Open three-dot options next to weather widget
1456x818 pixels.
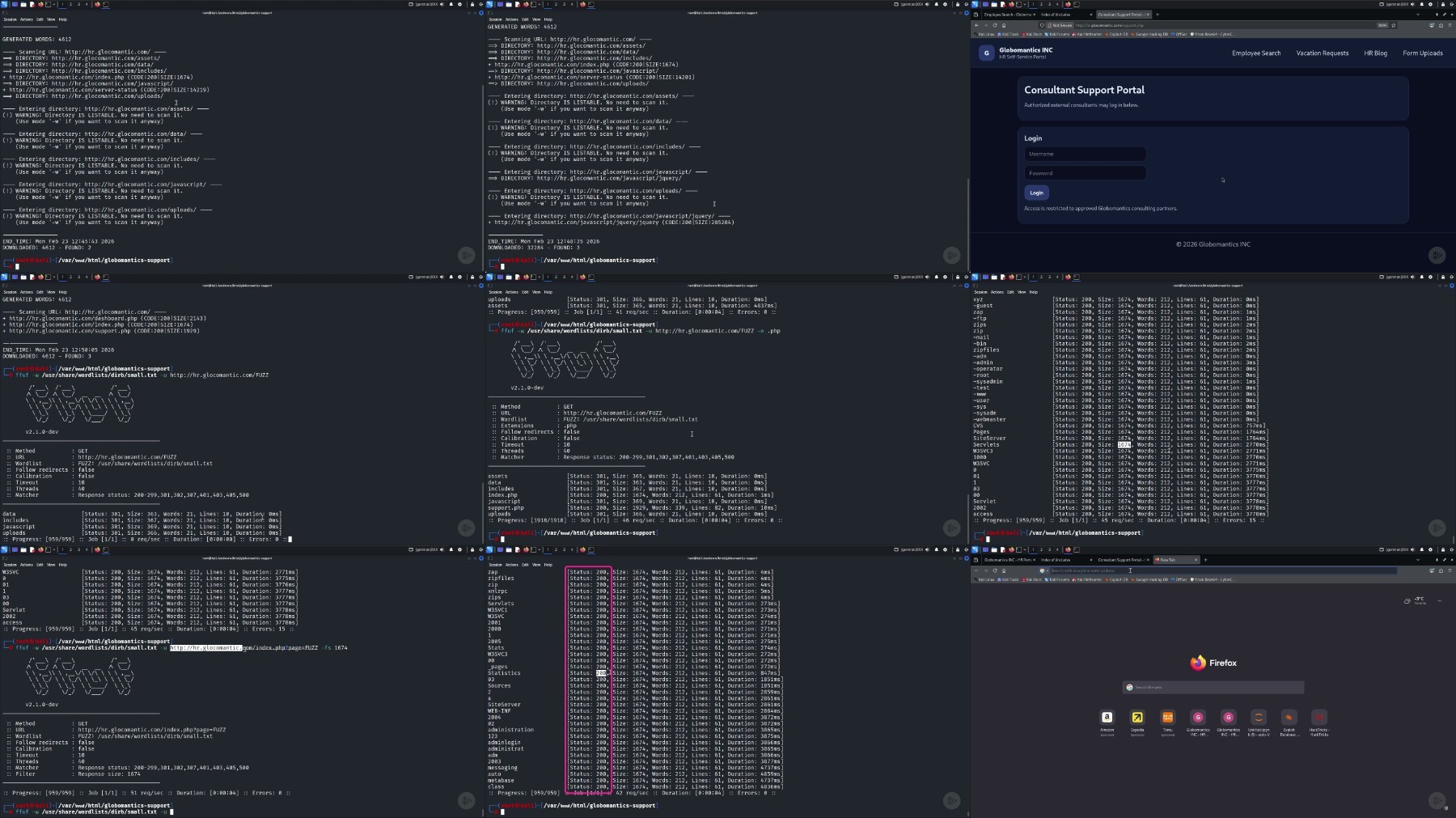(x=1440, y=600)
